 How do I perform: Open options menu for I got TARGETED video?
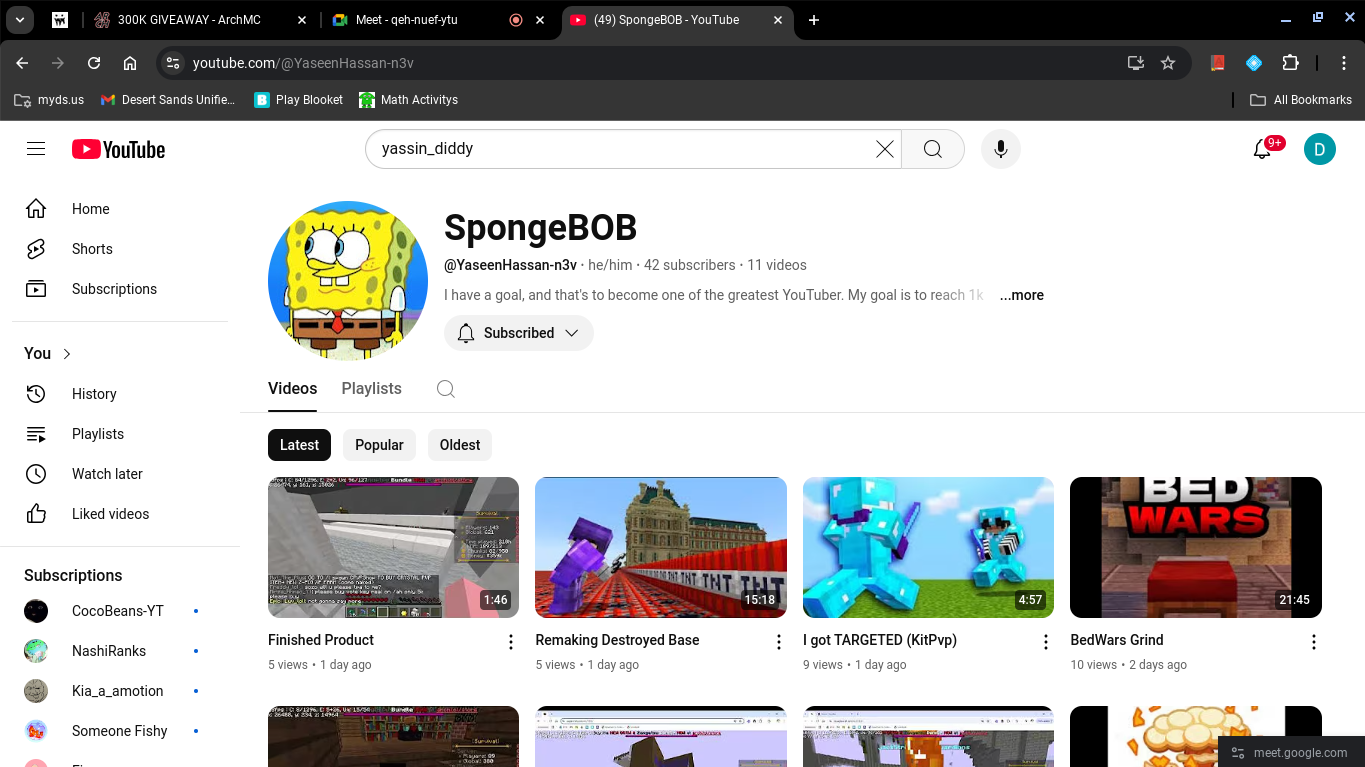click(x=1046, y=642)
